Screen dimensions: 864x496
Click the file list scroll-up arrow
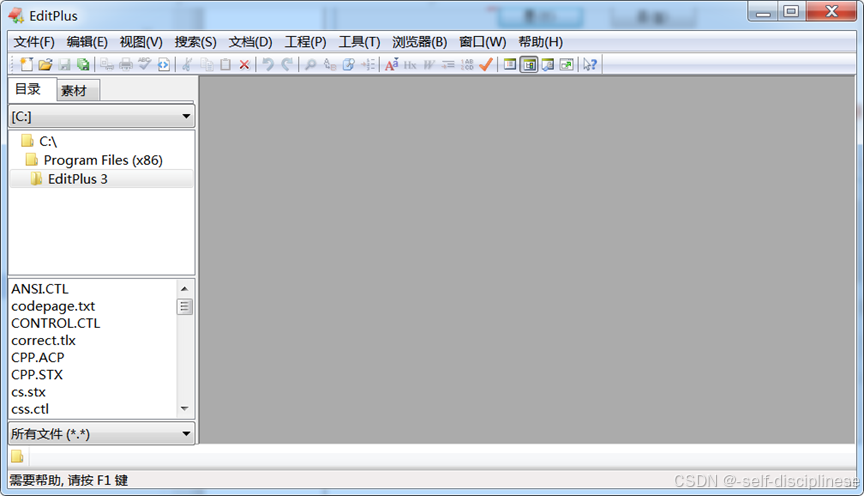[185, 288]
